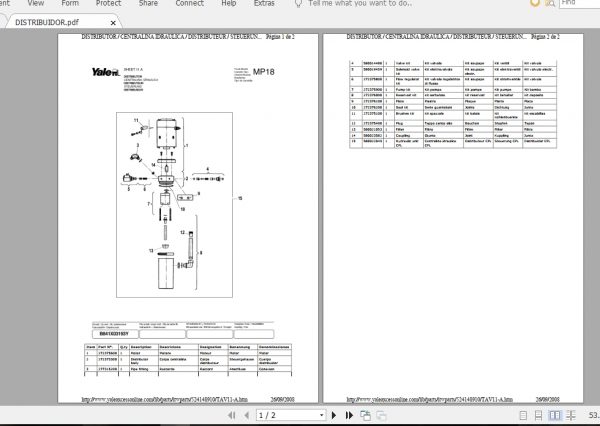Click the Yale logo on page 1
The image size is (600, 426).
pos(106,72)
